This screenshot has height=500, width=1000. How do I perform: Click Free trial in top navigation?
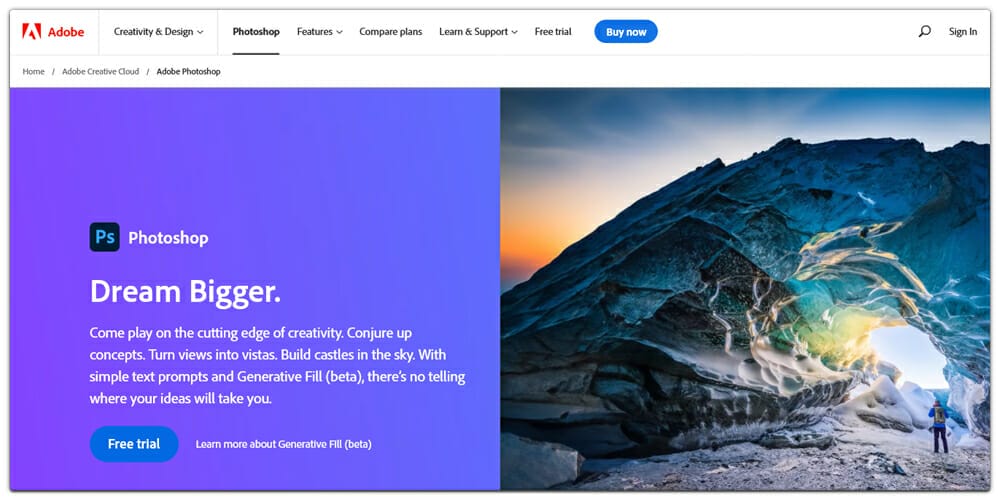(553, 32)
